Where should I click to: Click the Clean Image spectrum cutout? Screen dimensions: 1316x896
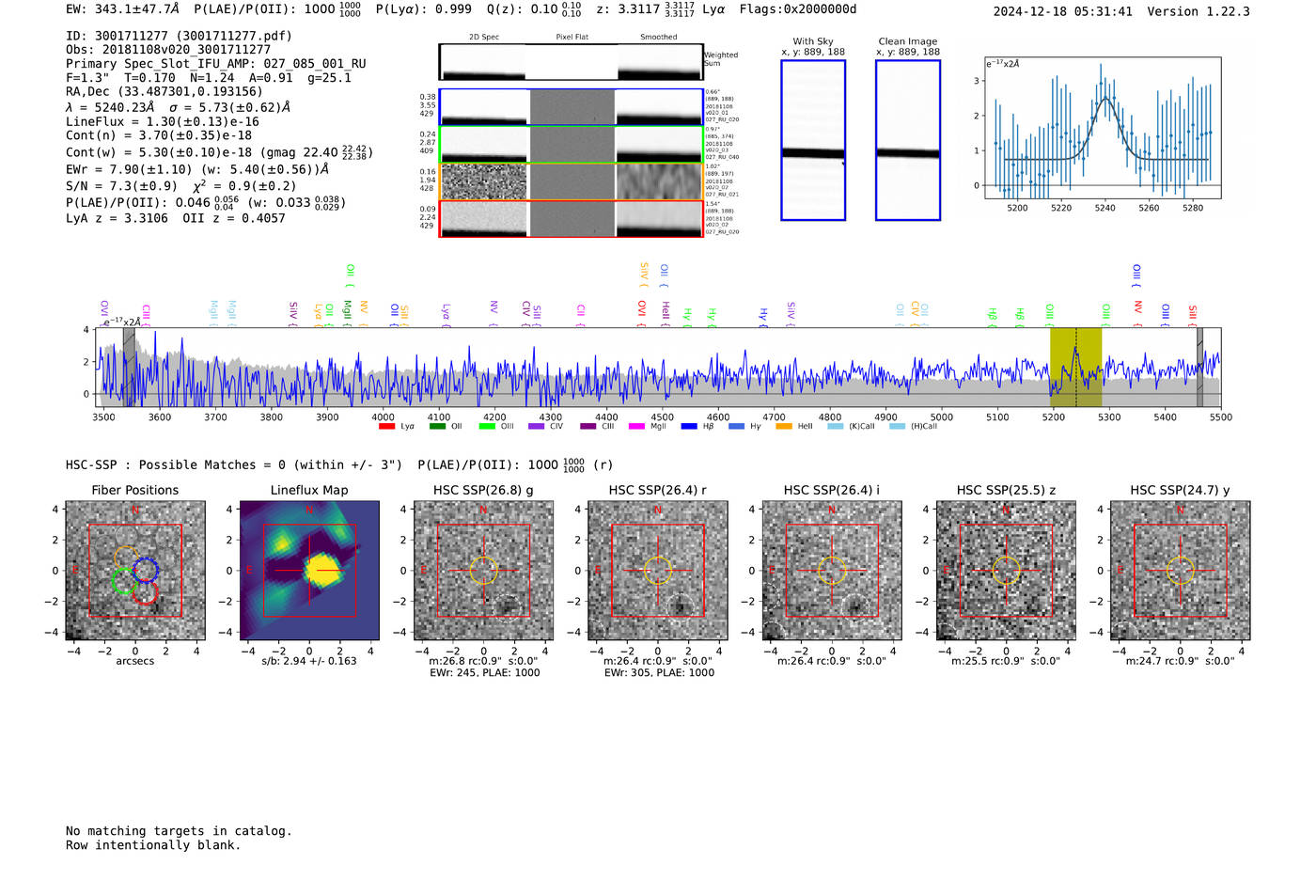pos(908,140)
